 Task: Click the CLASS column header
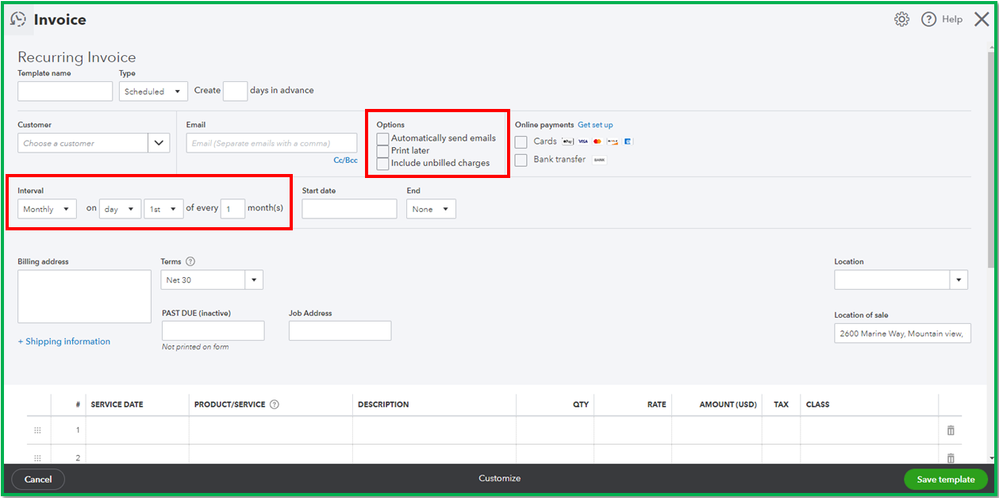click(817, 404)
